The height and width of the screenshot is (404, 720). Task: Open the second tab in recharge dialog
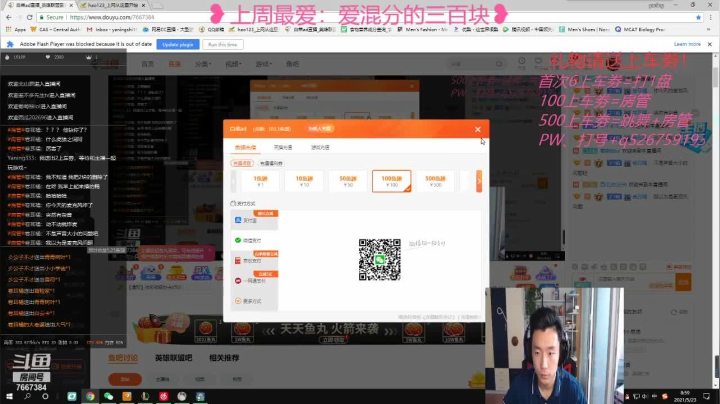coord(283,147)
